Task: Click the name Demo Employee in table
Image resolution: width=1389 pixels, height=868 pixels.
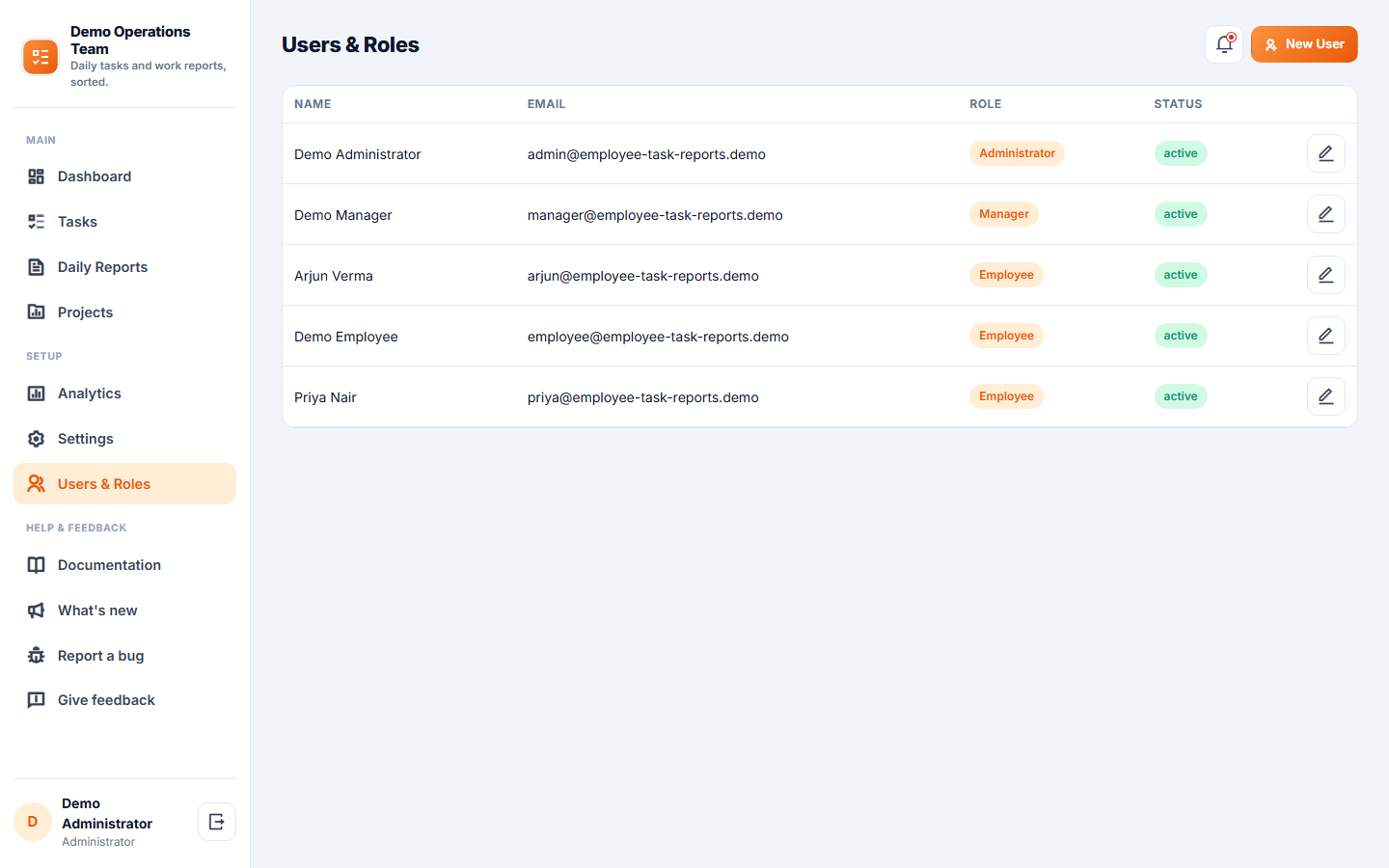Action: point(346,337)
